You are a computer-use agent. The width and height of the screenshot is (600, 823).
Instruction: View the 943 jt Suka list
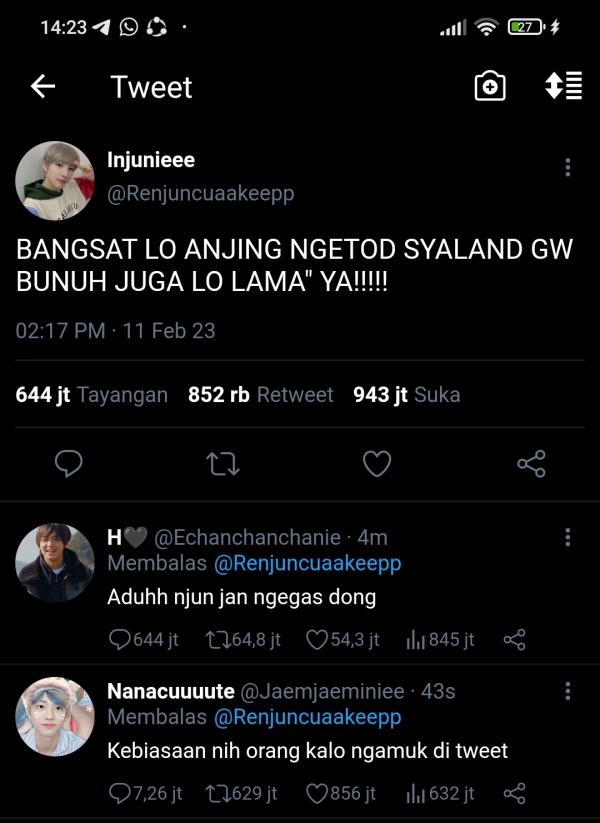[406, 395]
